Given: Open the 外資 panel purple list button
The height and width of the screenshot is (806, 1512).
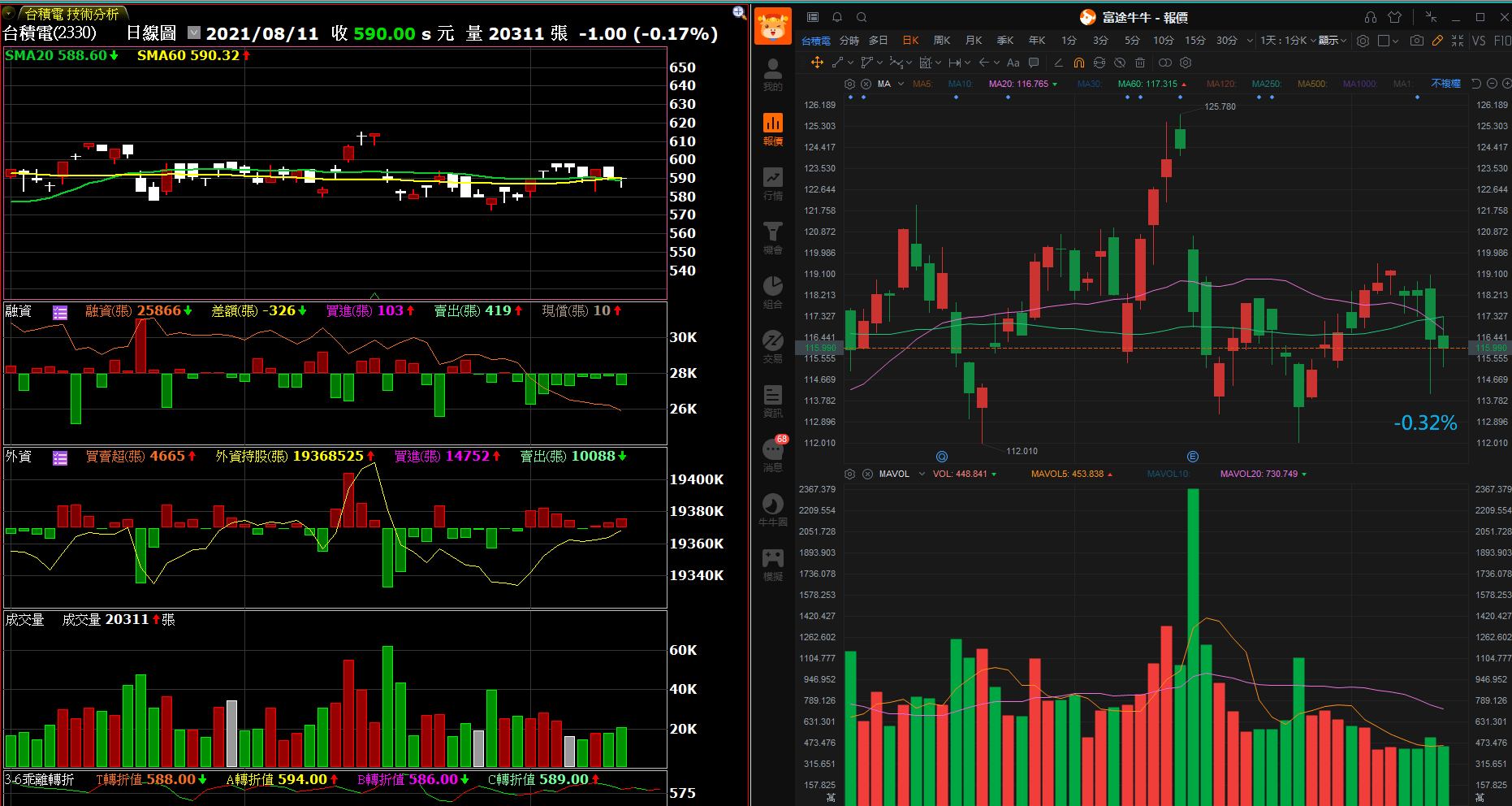Looking at the screenshot, I should pyautogui.click(x=60, y=458).
